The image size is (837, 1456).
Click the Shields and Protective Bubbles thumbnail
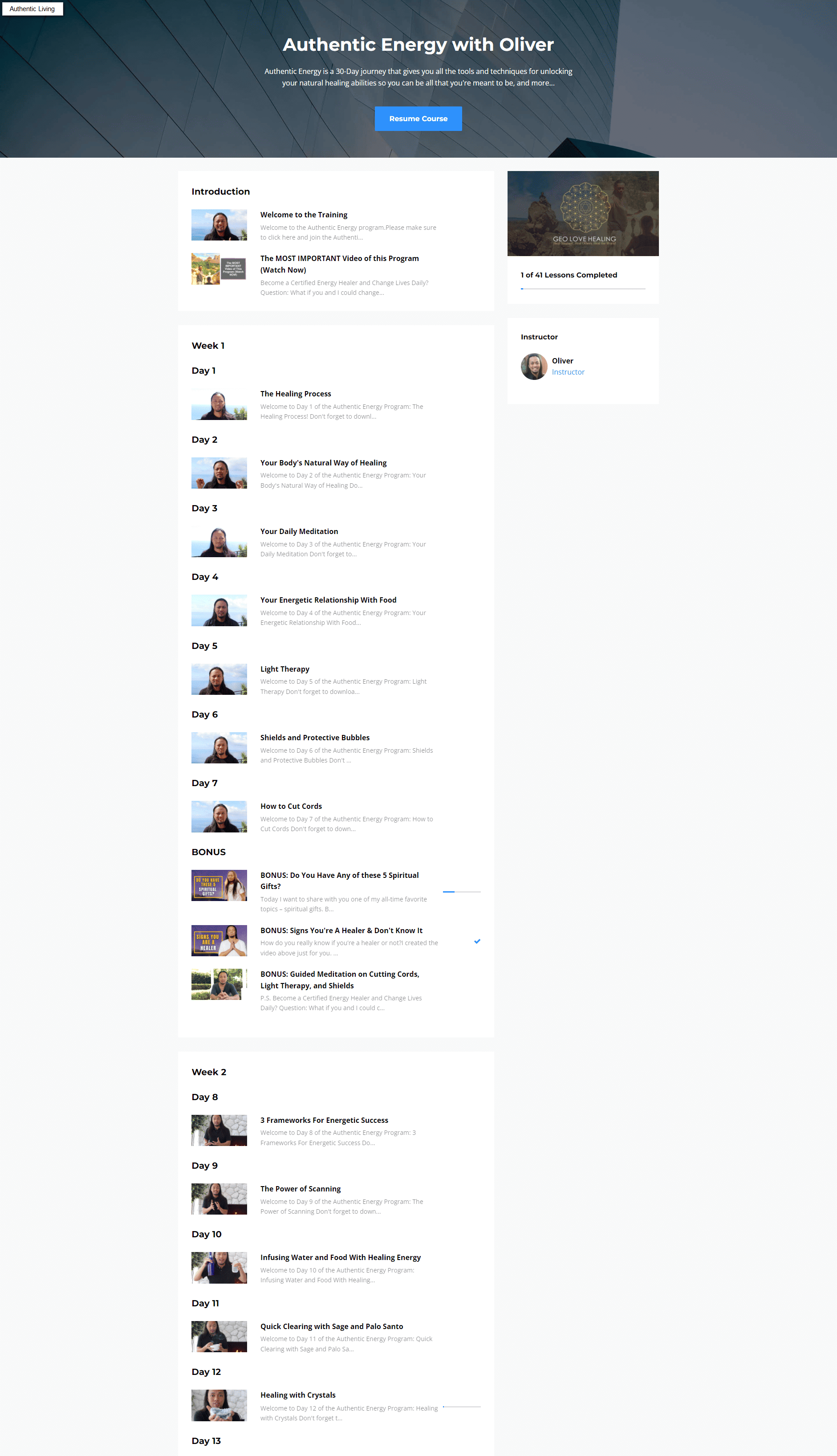[x=219, y=747]
